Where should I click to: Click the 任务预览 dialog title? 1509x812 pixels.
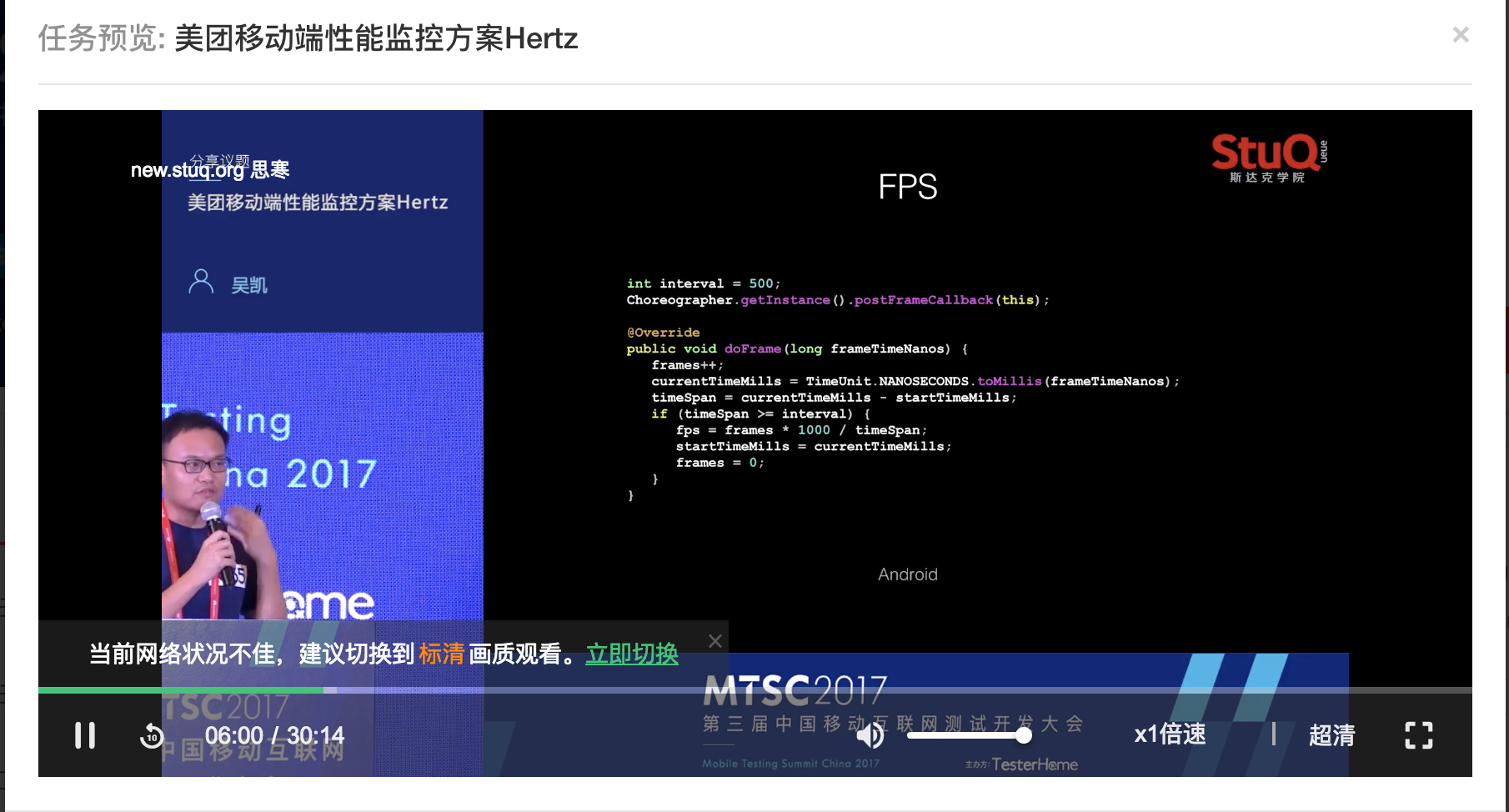[308, 38]
